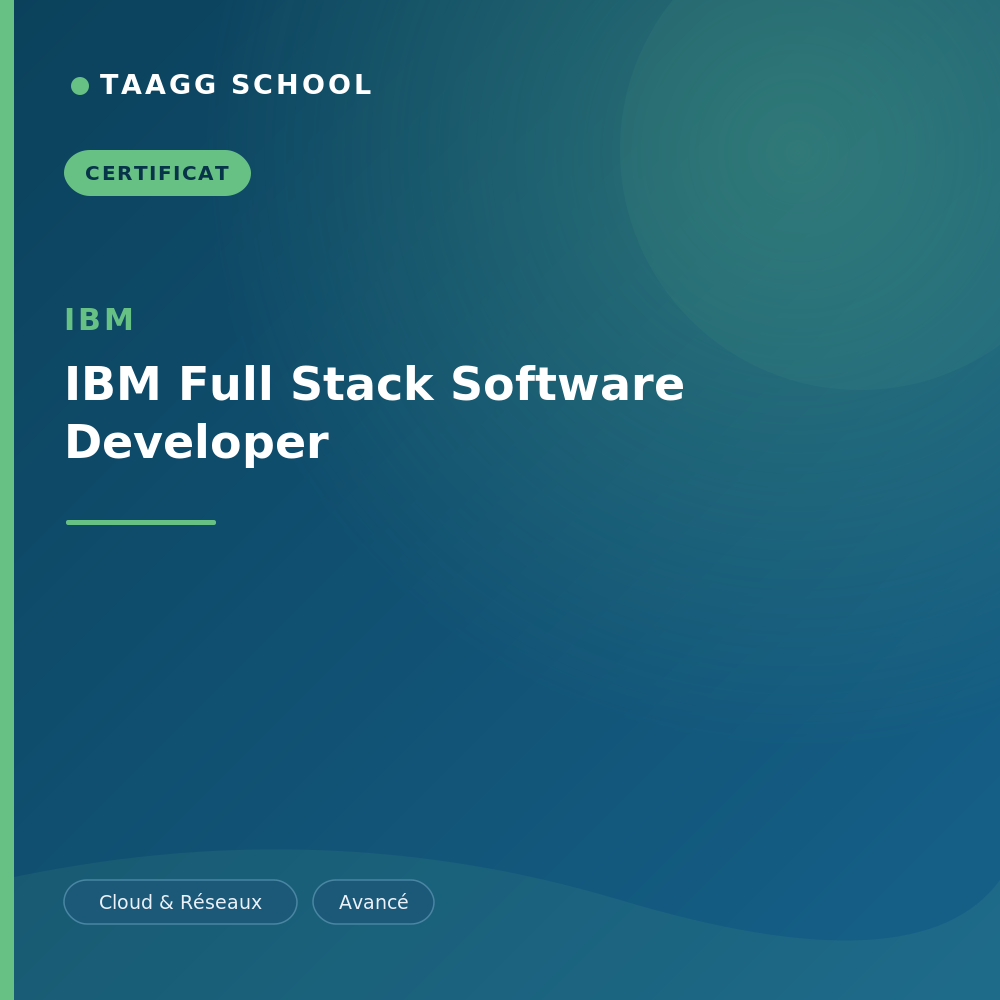Select the Cloud & Réseaux tag
1000x1000 pixels.
[x=180, y=902]
